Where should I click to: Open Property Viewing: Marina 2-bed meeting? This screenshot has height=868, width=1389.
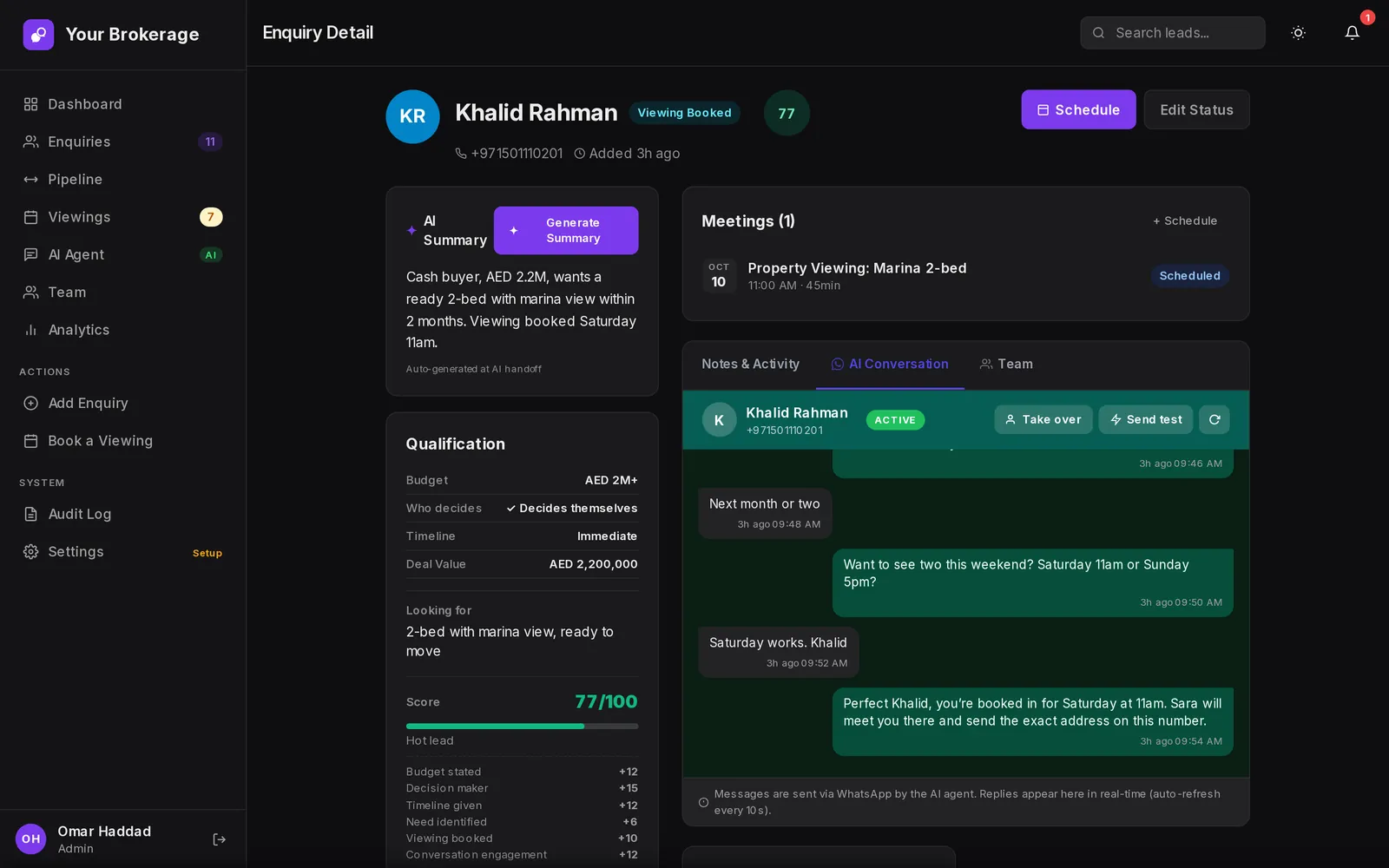(x=965, y=276)
